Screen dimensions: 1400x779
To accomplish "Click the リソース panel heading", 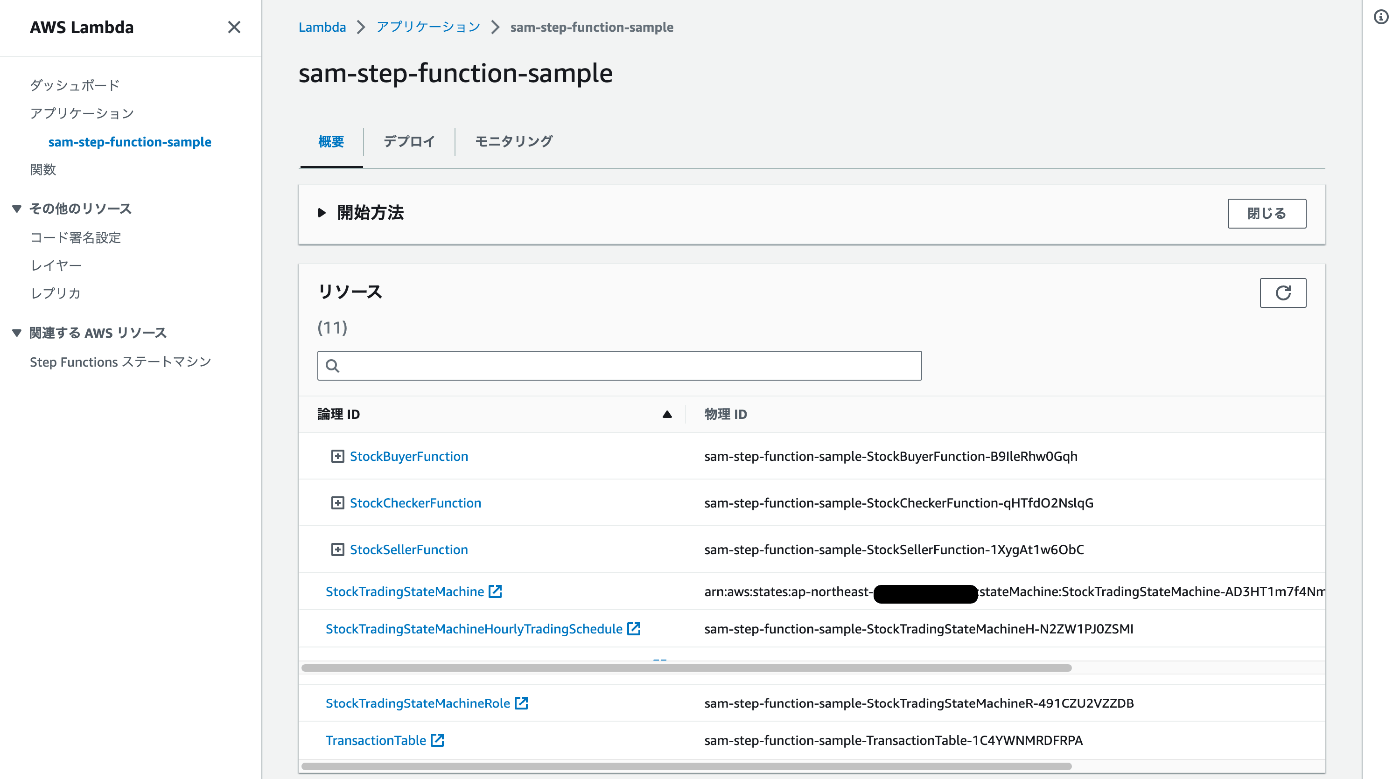I will click(350, 292).
